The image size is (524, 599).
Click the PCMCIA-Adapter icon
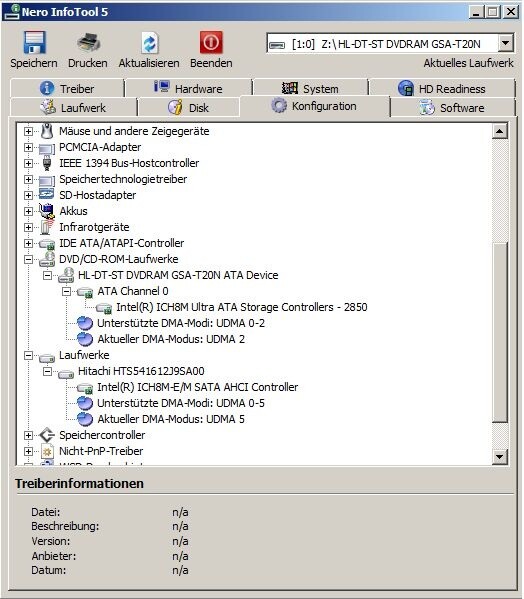[47, 148]
